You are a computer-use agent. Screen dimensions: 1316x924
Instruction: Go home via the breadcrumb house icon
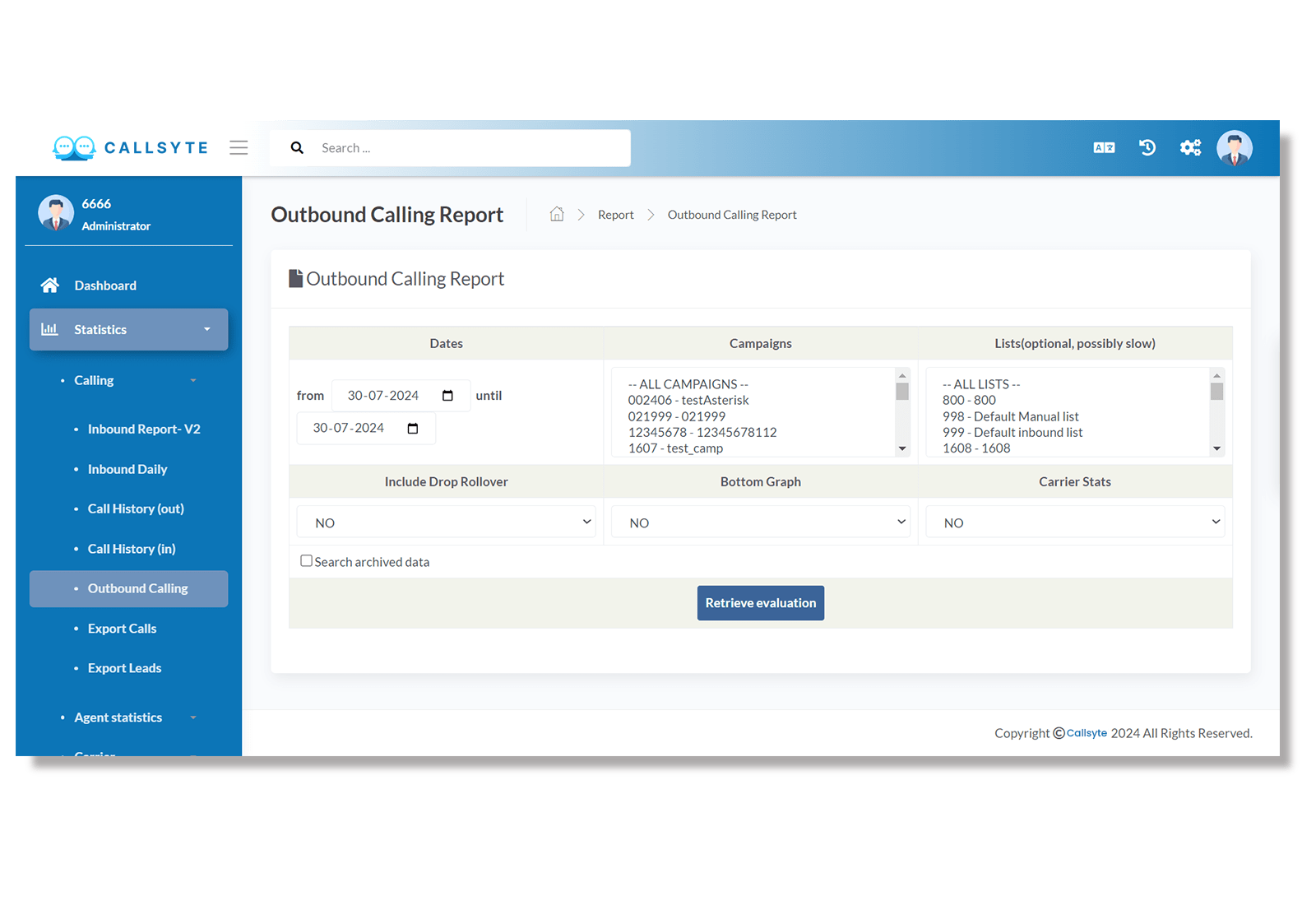tap(557, 214)
